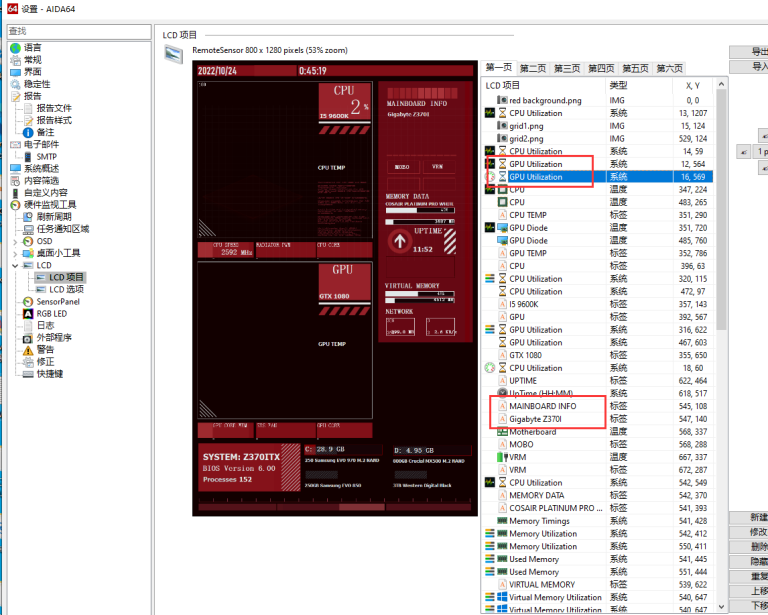
Task: Click the 查找 search field
Action: point(75,31)
